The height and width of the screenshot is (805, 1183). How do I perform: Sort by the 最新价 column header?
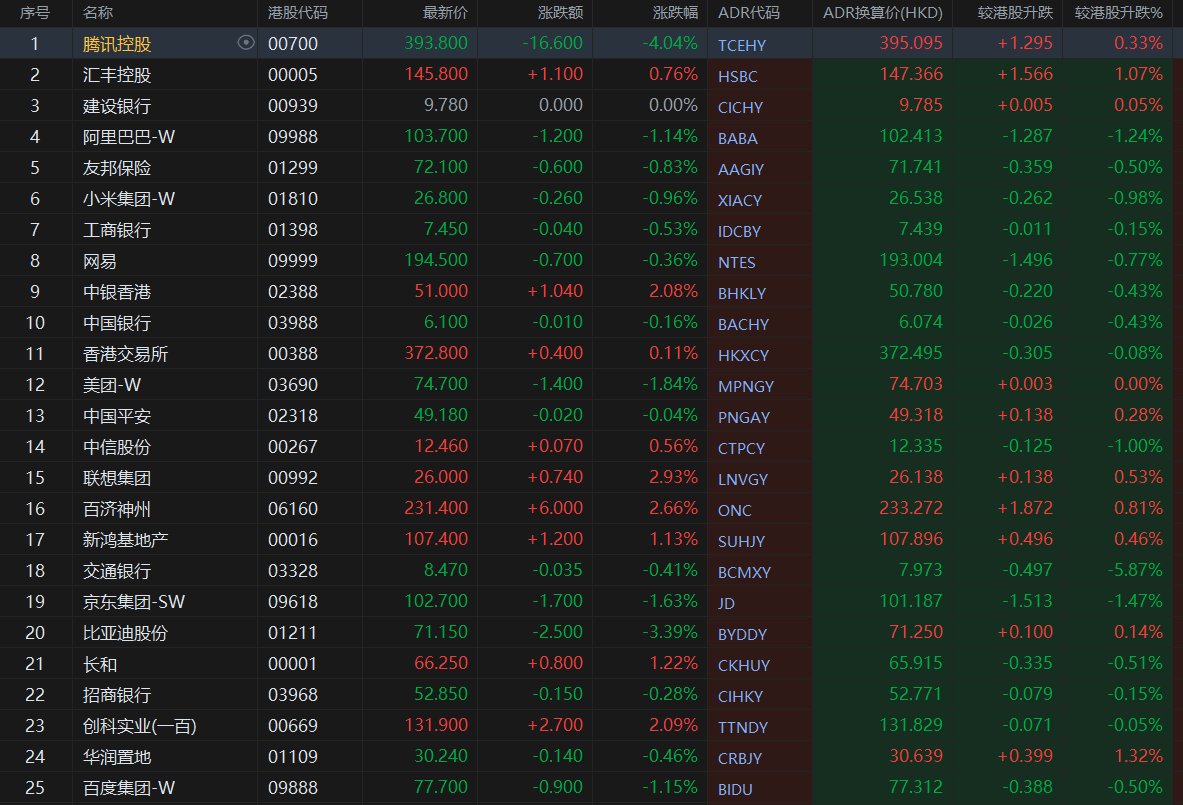(x=445, y=13)
